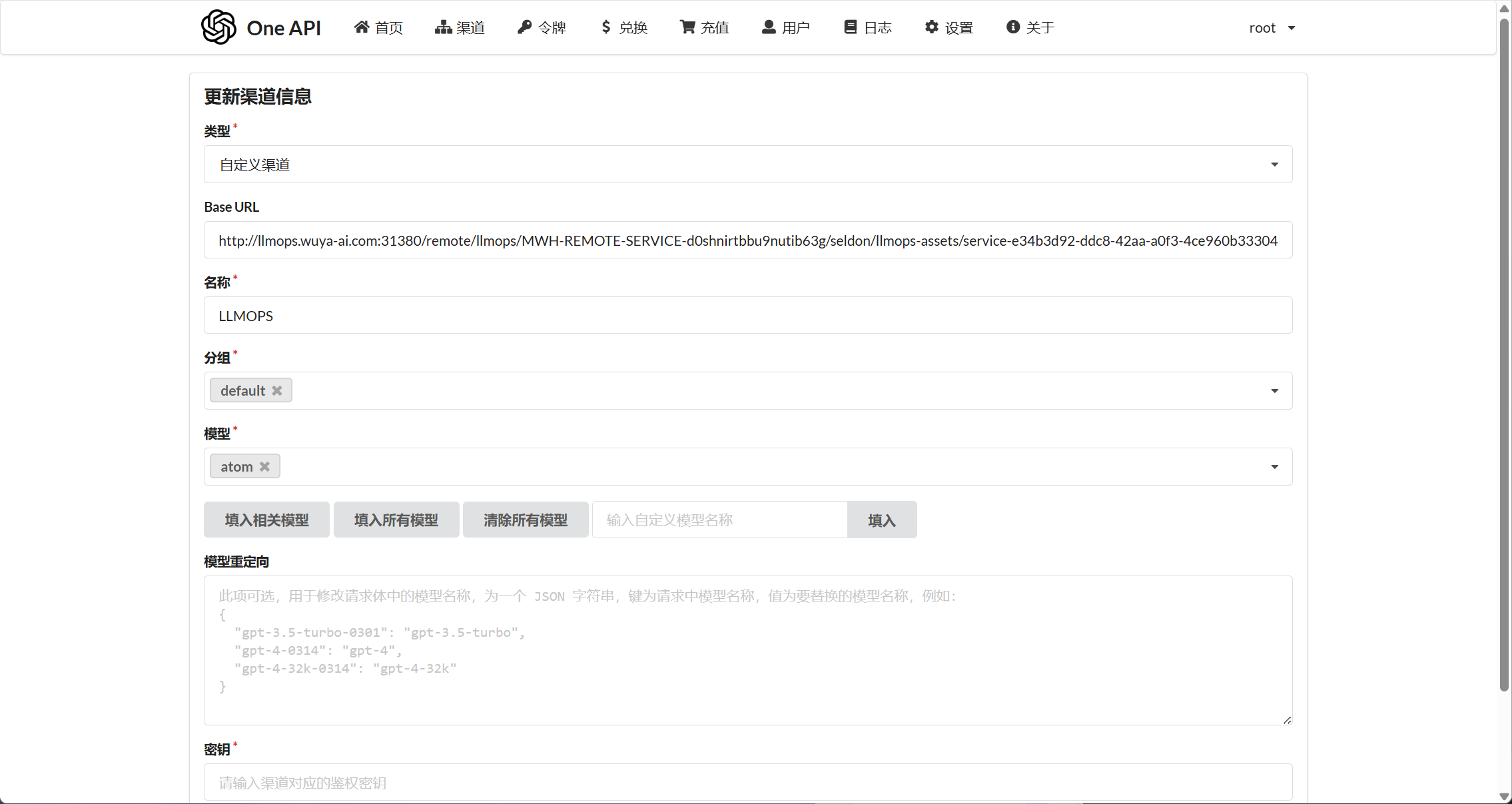The height and width of the screenshot is (804, 1512).
Task: Click the 模型重定向 label
Action: click(x=236, y=562)
